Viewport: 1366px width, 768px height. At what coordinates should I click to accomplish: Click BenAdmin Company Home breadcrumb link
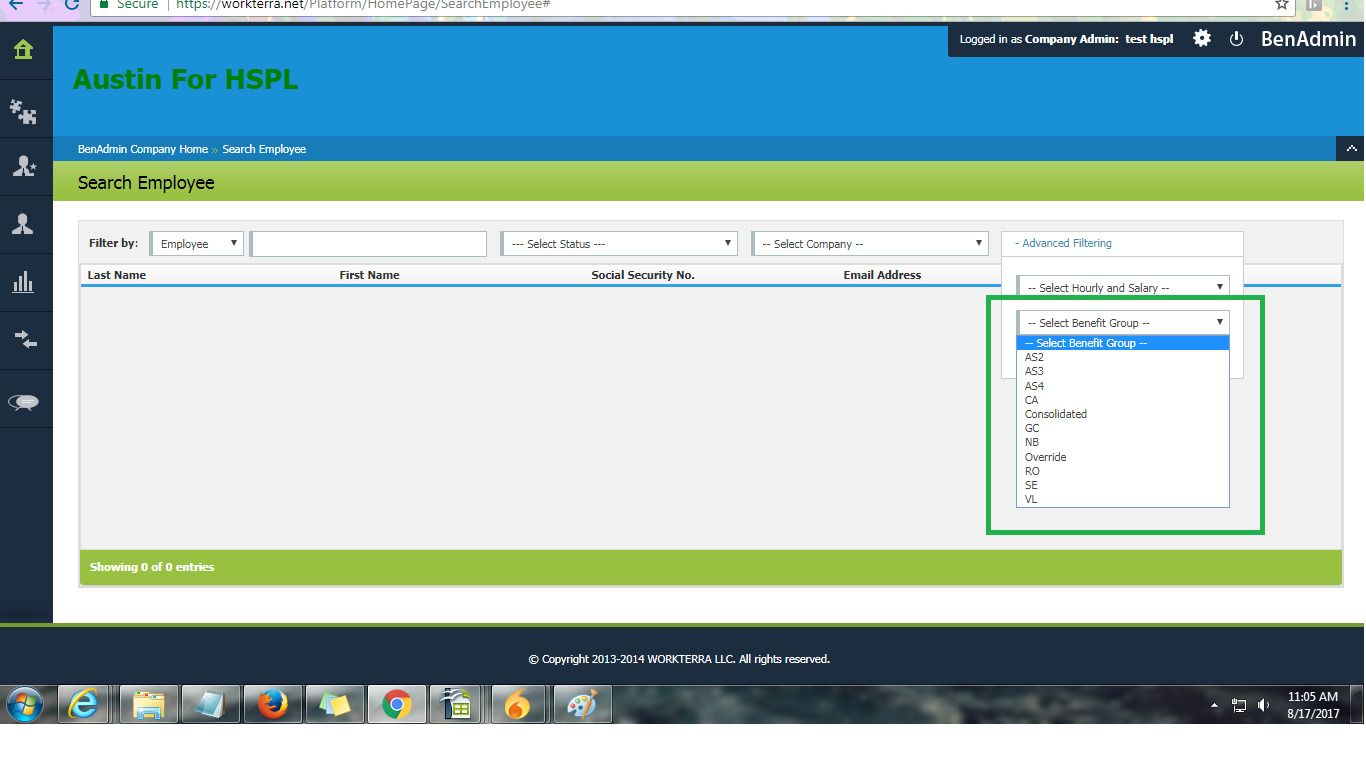(x=143, y=149)
